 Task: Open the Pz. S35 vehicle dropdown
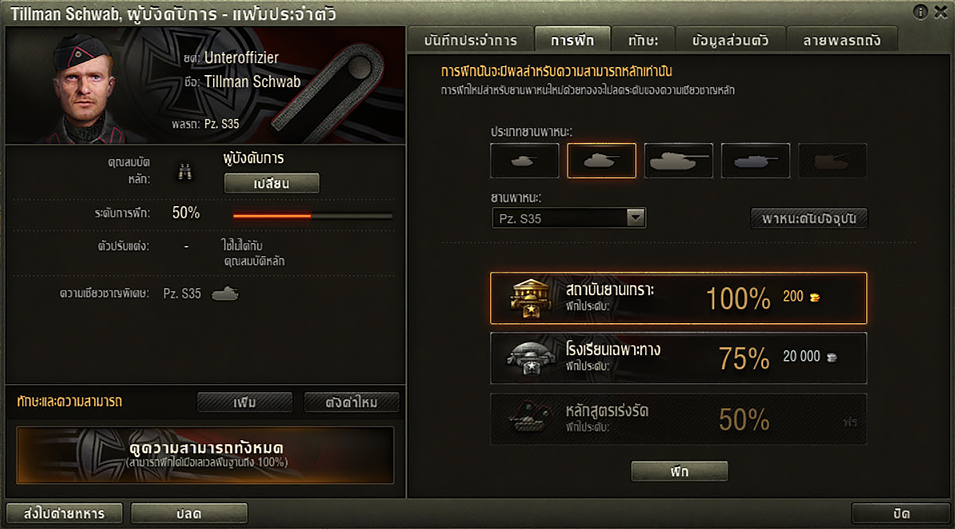pos(568,218)
